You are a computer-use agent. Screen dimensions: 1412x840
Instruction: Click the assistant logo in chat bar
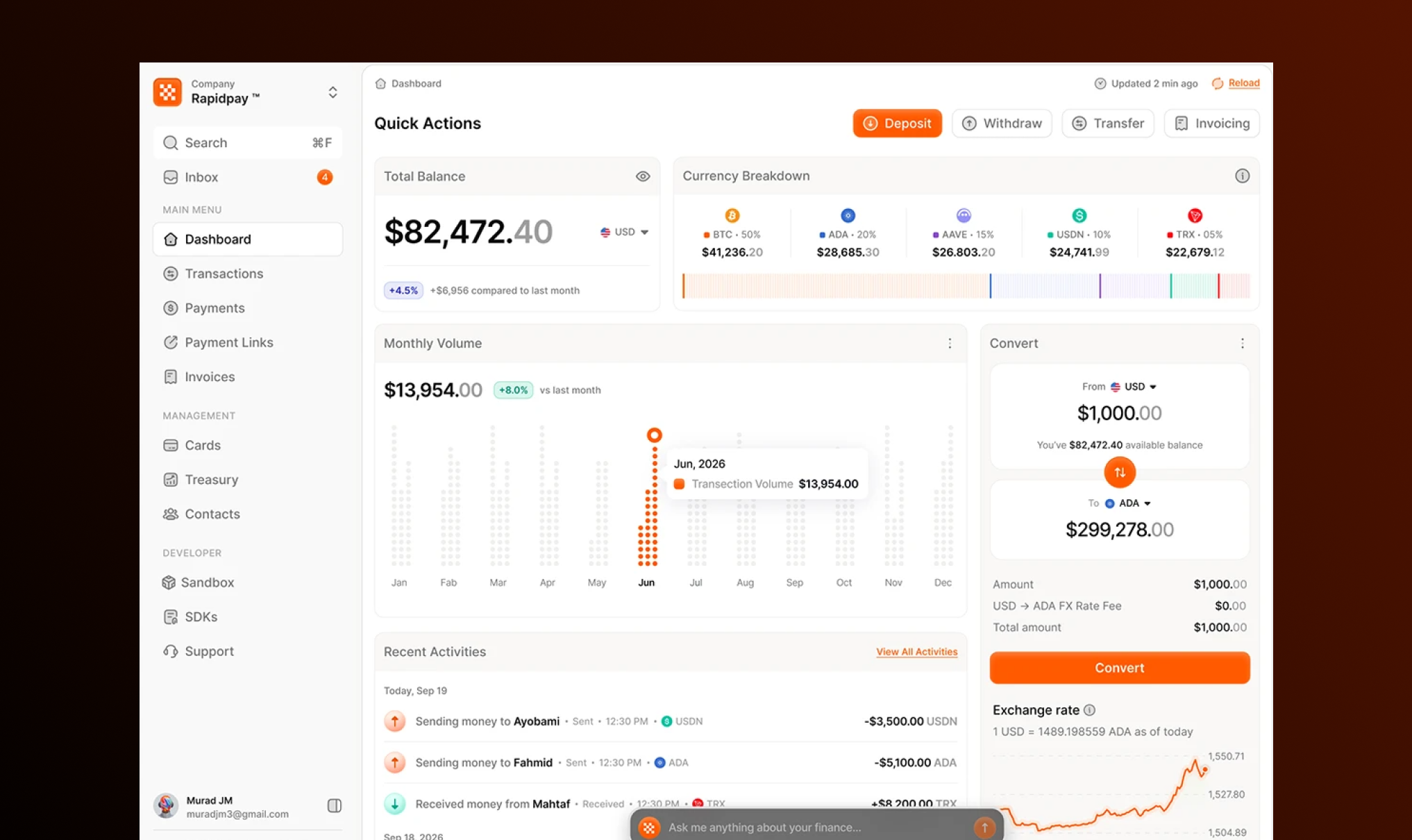[648, 827]
